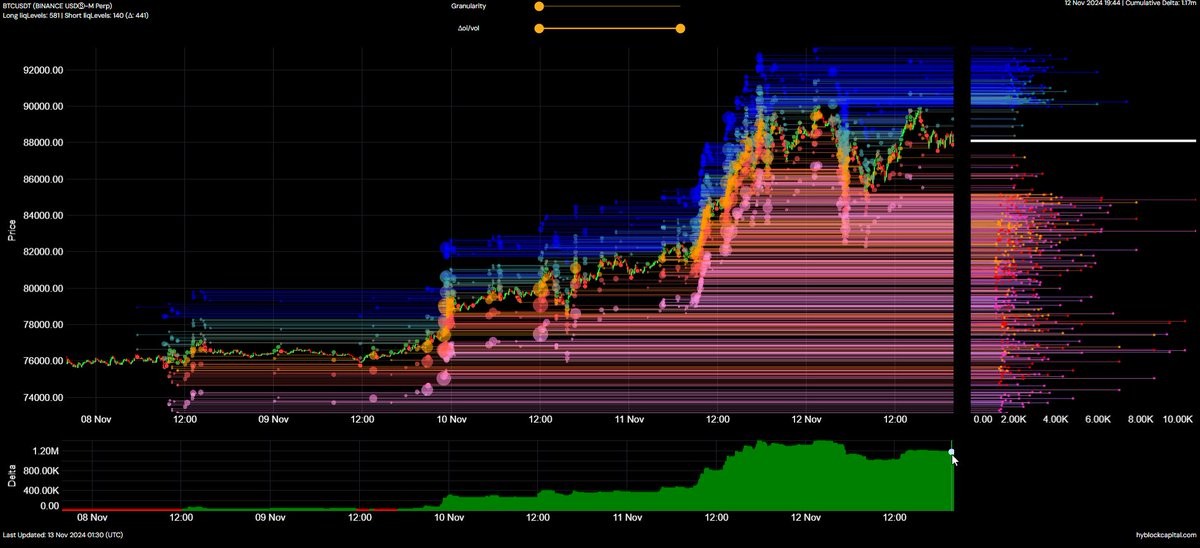
Task: Click the 76000.00 price tick
Action: [44, 361]
